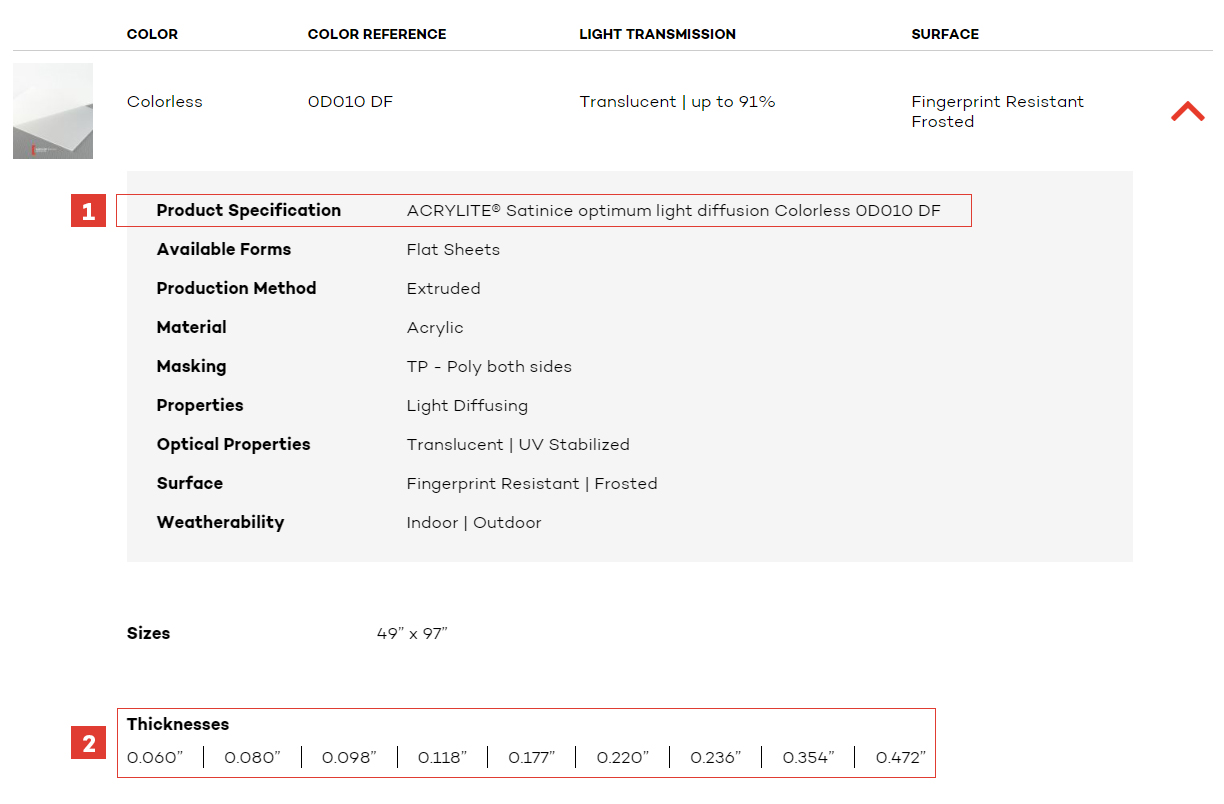The image size is (1224, 804).
Task: Click Fingerprint Resistant Frosted in header row
Action: click(x=997, y=112)
